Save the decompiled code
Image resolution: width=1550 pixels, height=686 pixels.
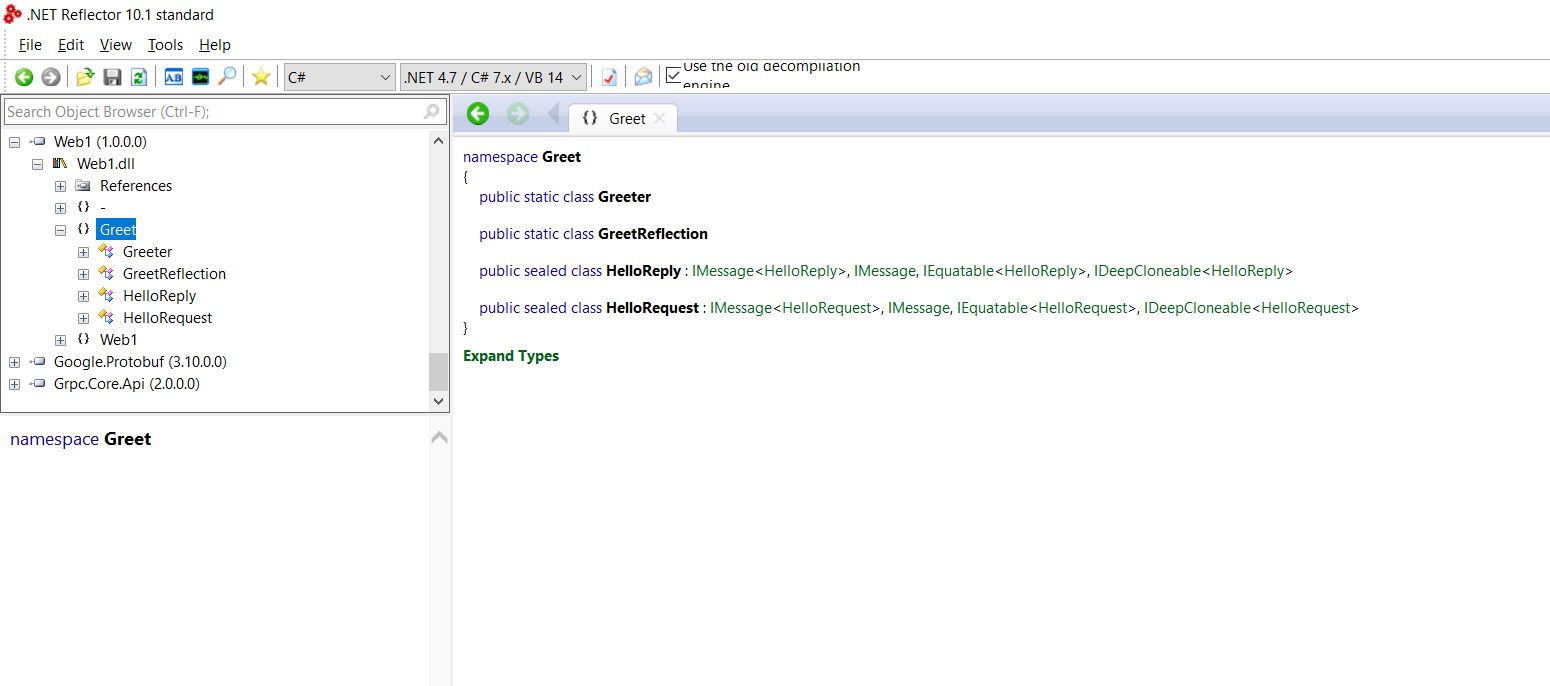point(112,76)
